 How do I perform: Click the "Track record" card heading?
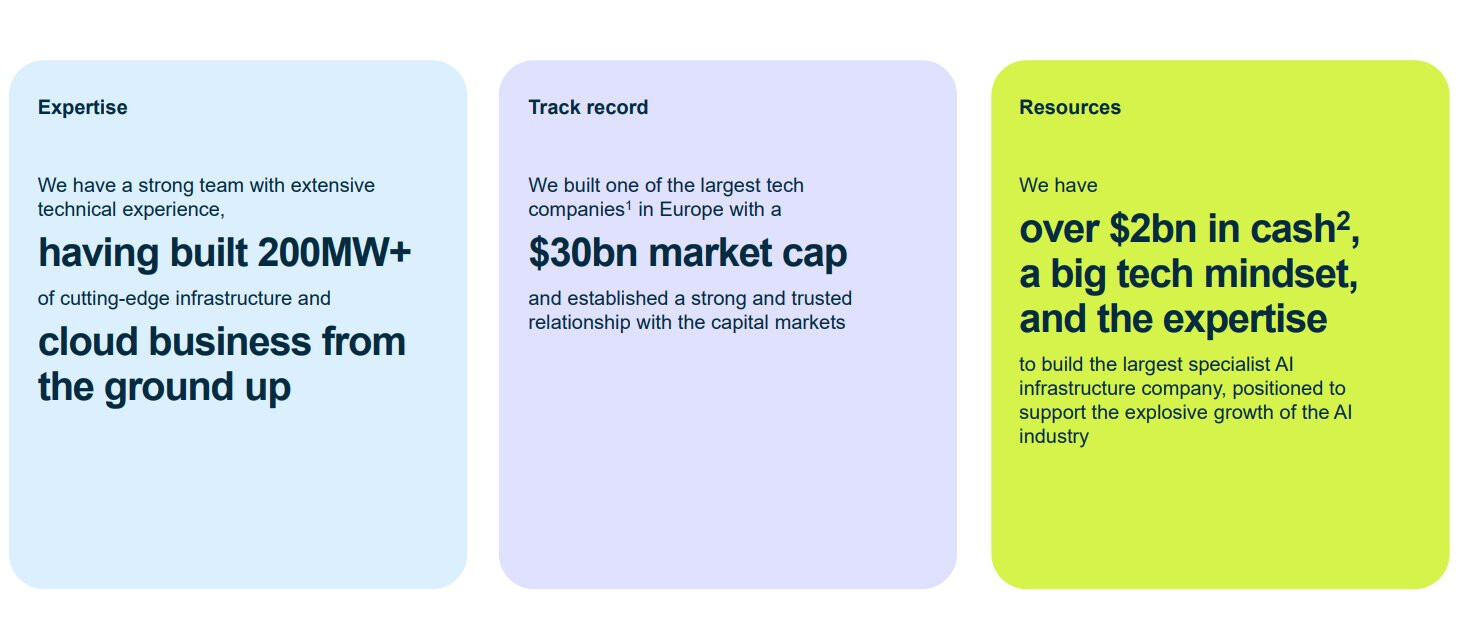click(588, 107)
